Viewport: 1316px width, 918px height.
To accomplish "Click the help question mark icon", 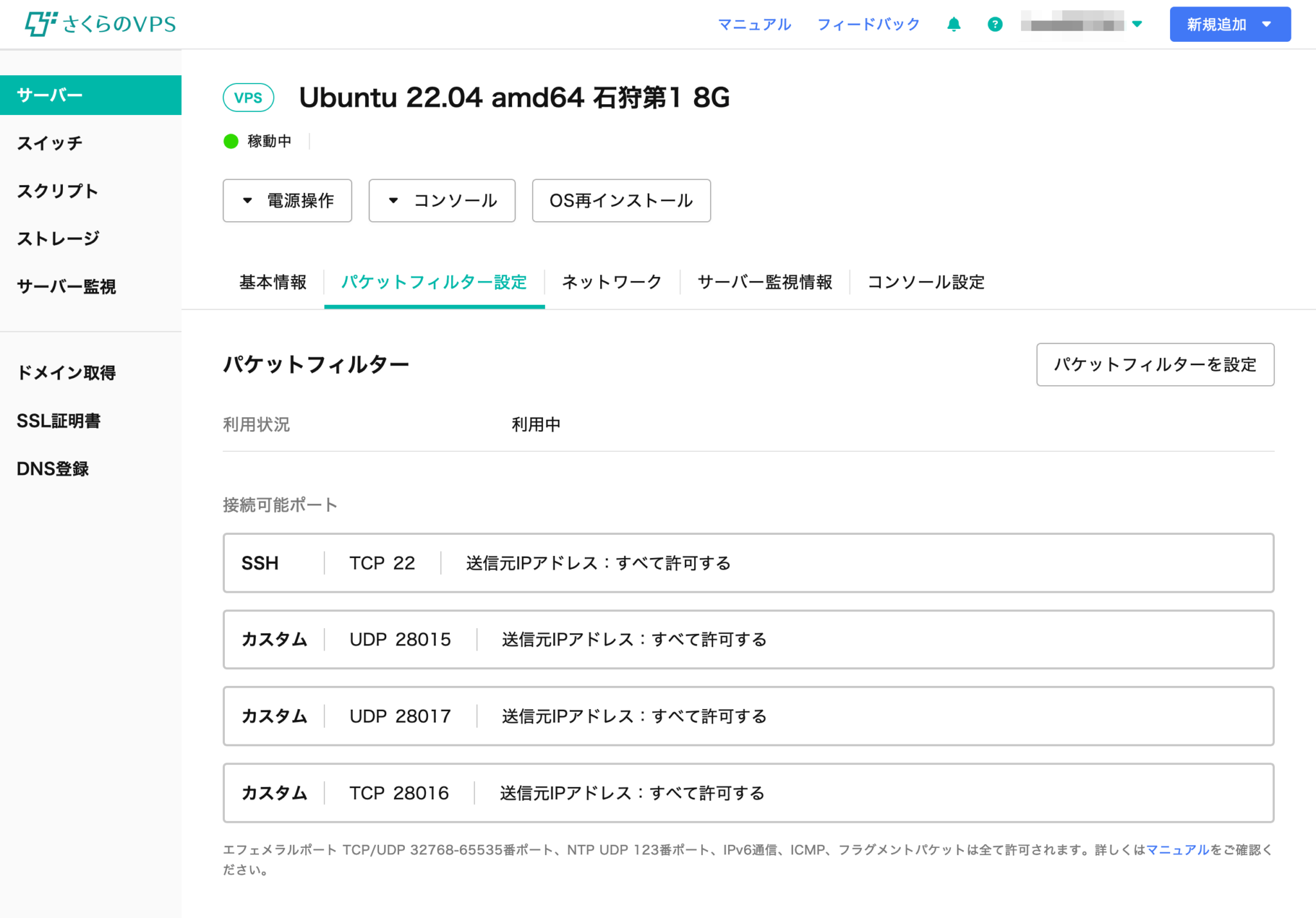I will tap(994, 24).
